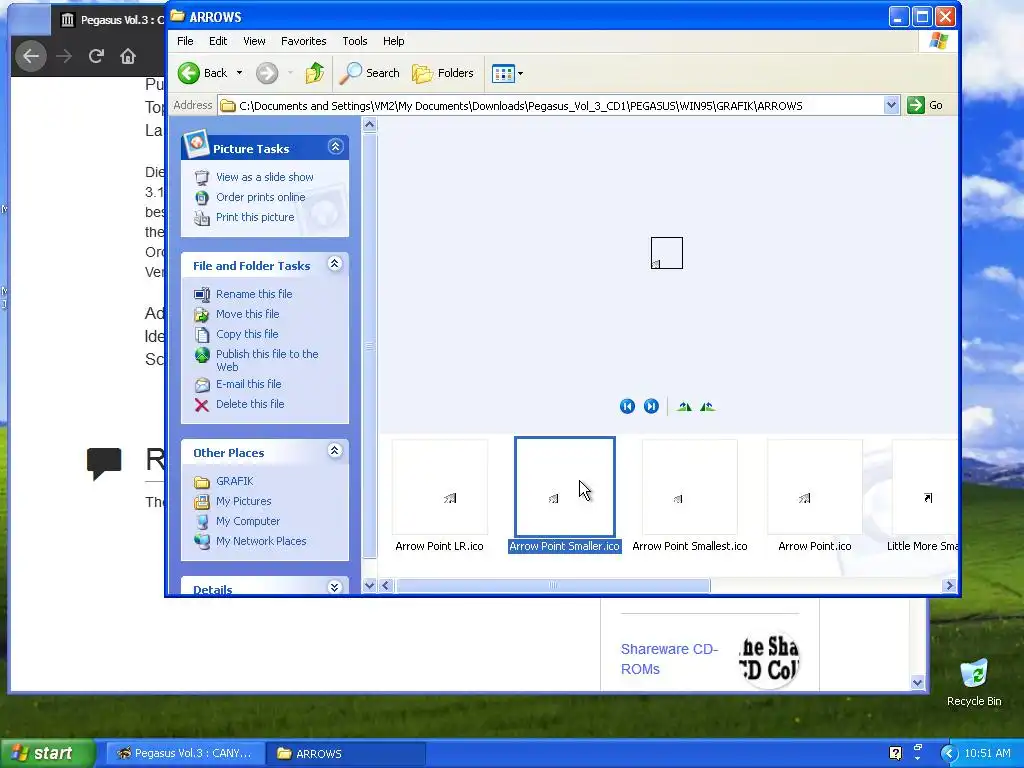Click the filmstrip scroll left arrow

(385, 585)
